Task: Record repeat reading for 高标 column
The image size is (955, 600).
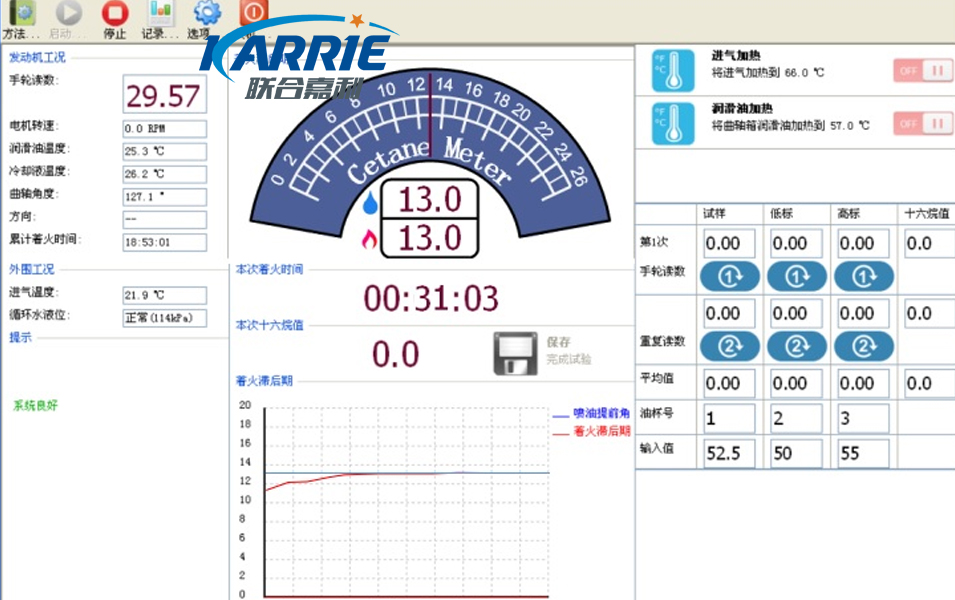Action: pyautogui.click(x=863, y=346)
